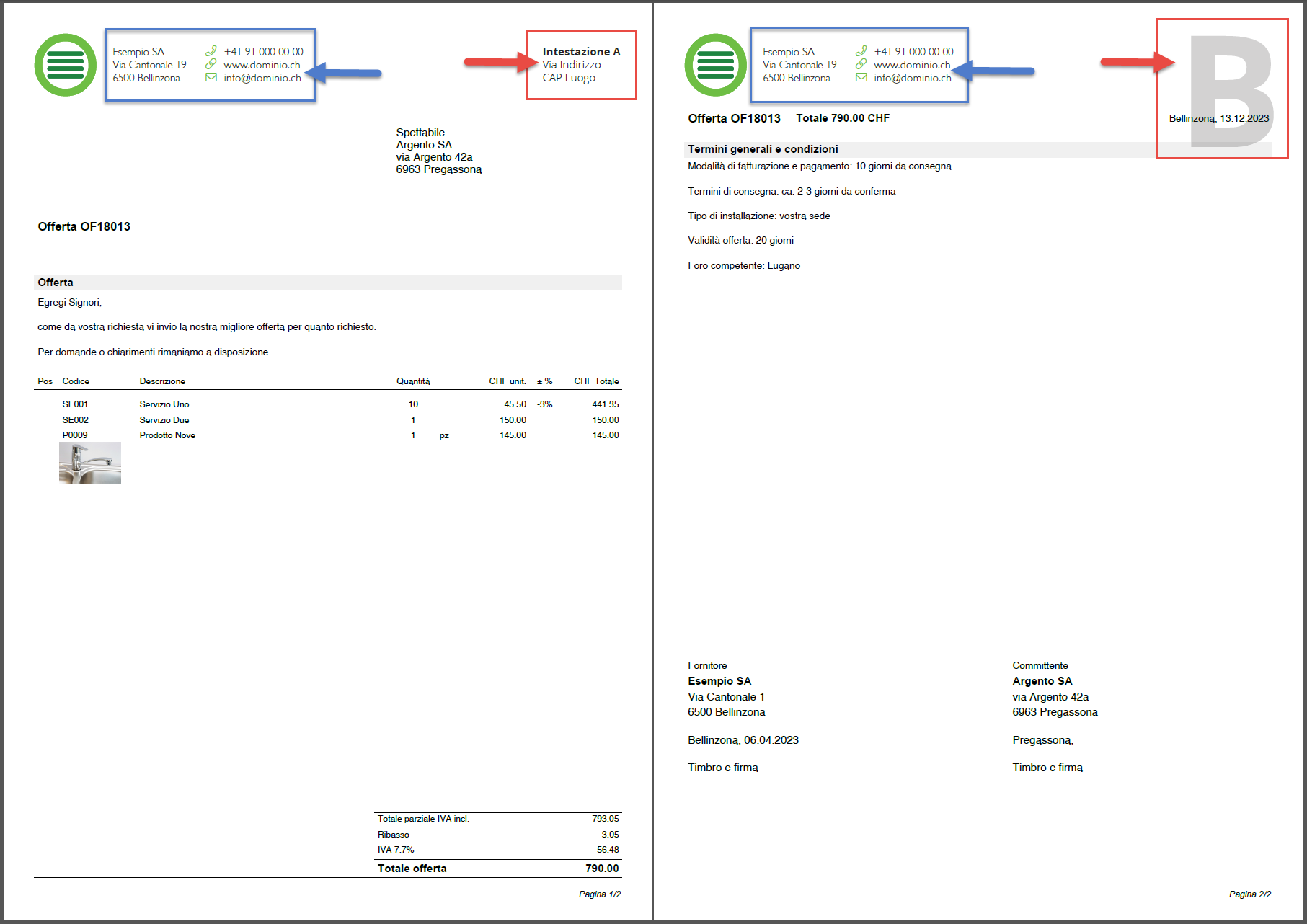This screenshot has width=1307, height=924.
Task: Click info@dominio.ch email on page 2
Action: [913, 78]
